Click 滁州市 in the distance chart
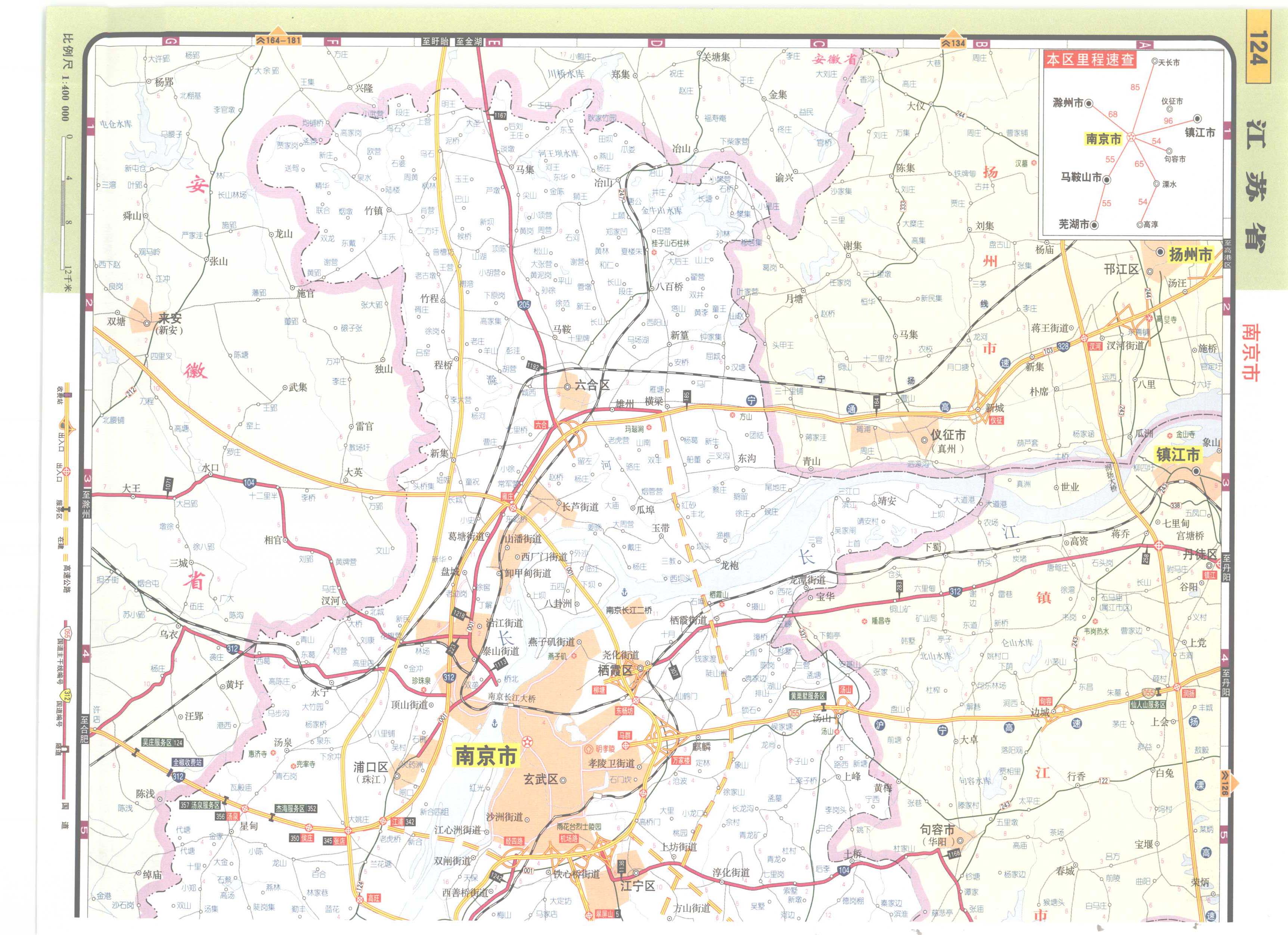 pos(1068,103)
